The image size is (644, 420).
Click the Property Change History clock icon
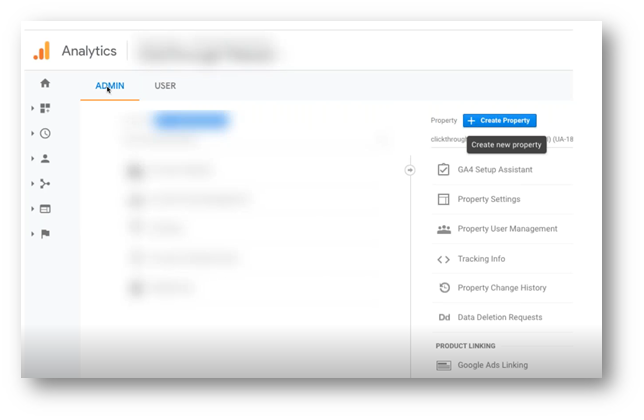click(444, 288)
